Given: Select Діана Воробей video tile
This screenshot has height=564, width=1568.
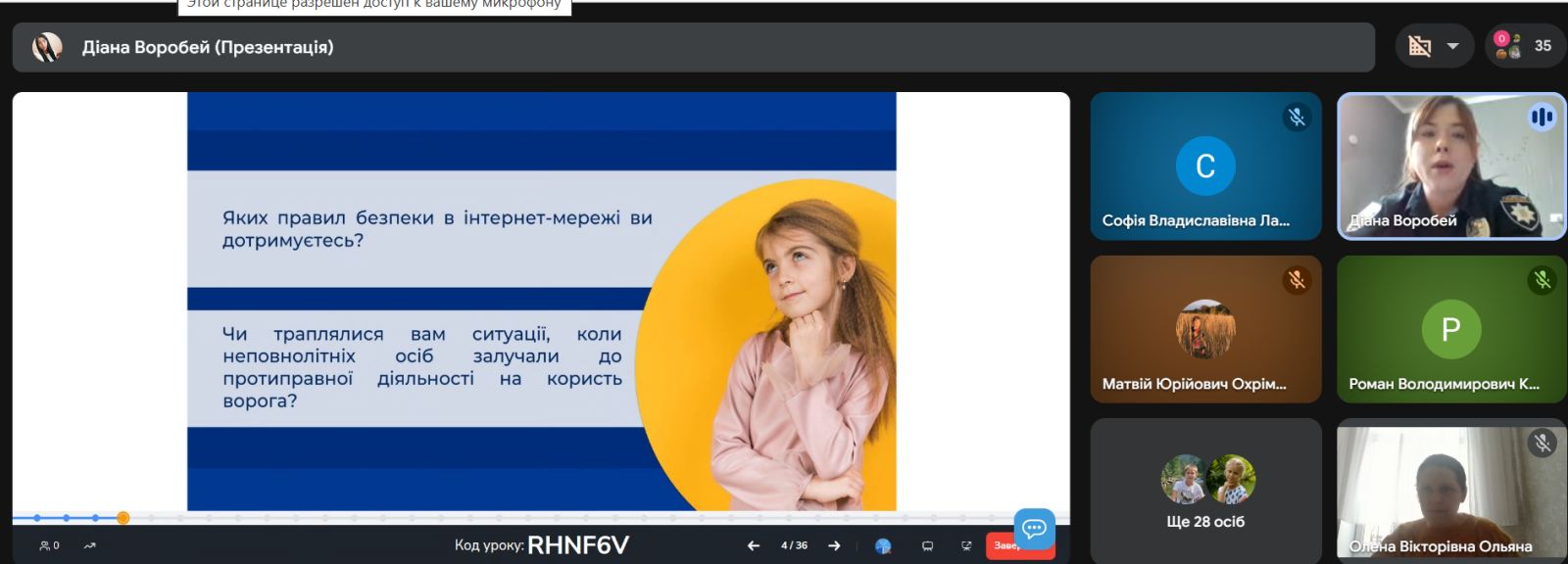Looking at the screenshot, I should point(1451,166).
